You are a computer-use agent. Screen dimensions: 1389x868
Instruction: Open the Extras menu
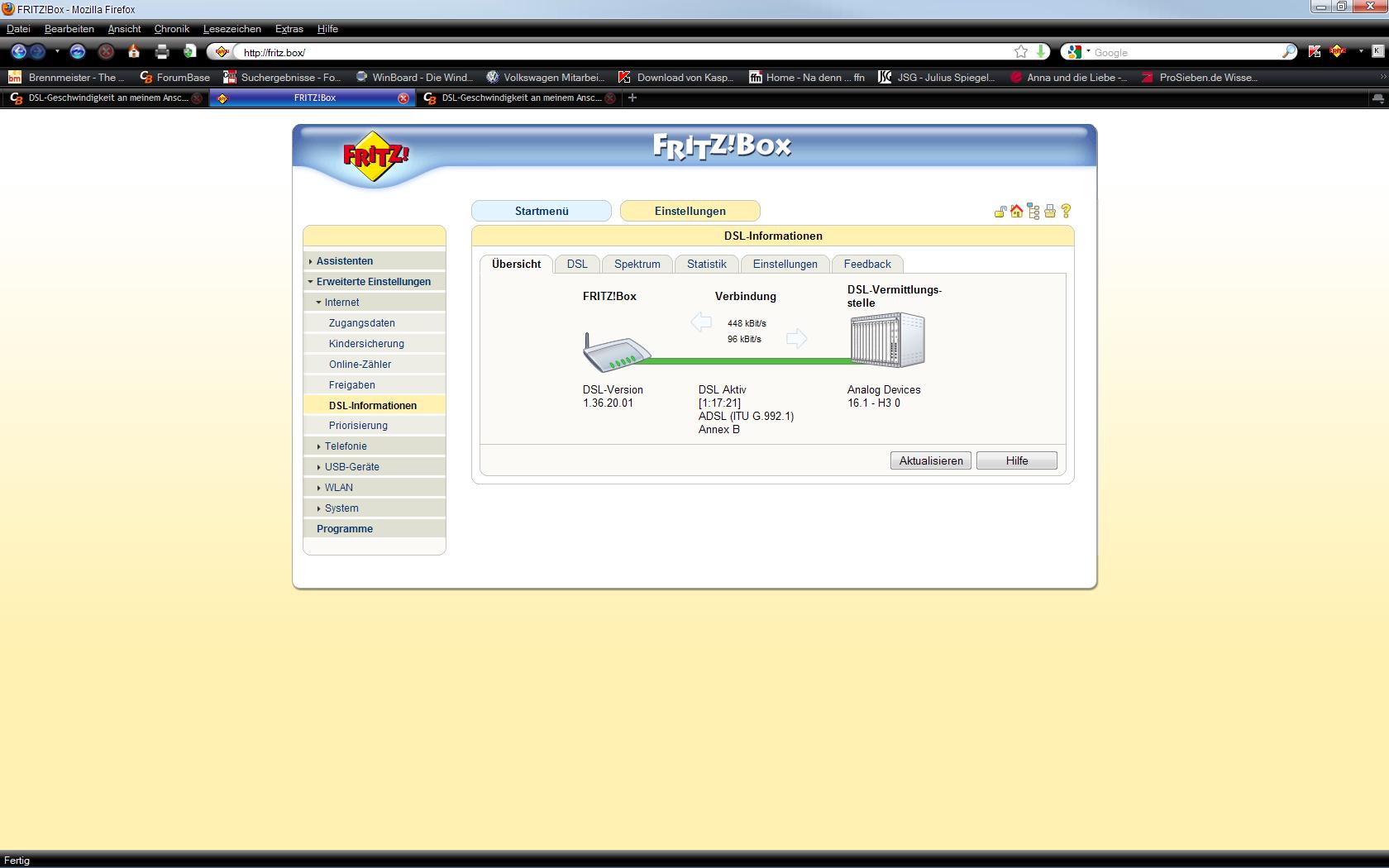(x=289, y=29)
